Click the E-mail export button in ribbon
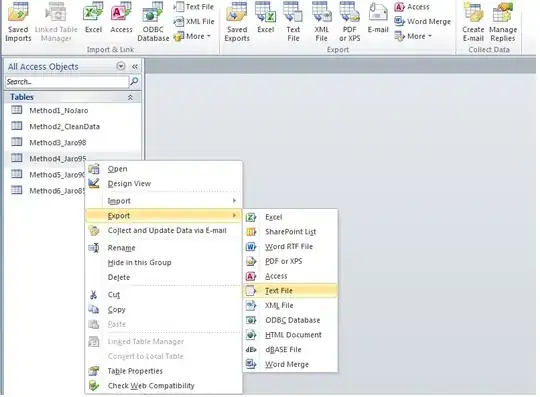This screenshot has height=397, width=540. pyautogui.click(x=378, y=18)
